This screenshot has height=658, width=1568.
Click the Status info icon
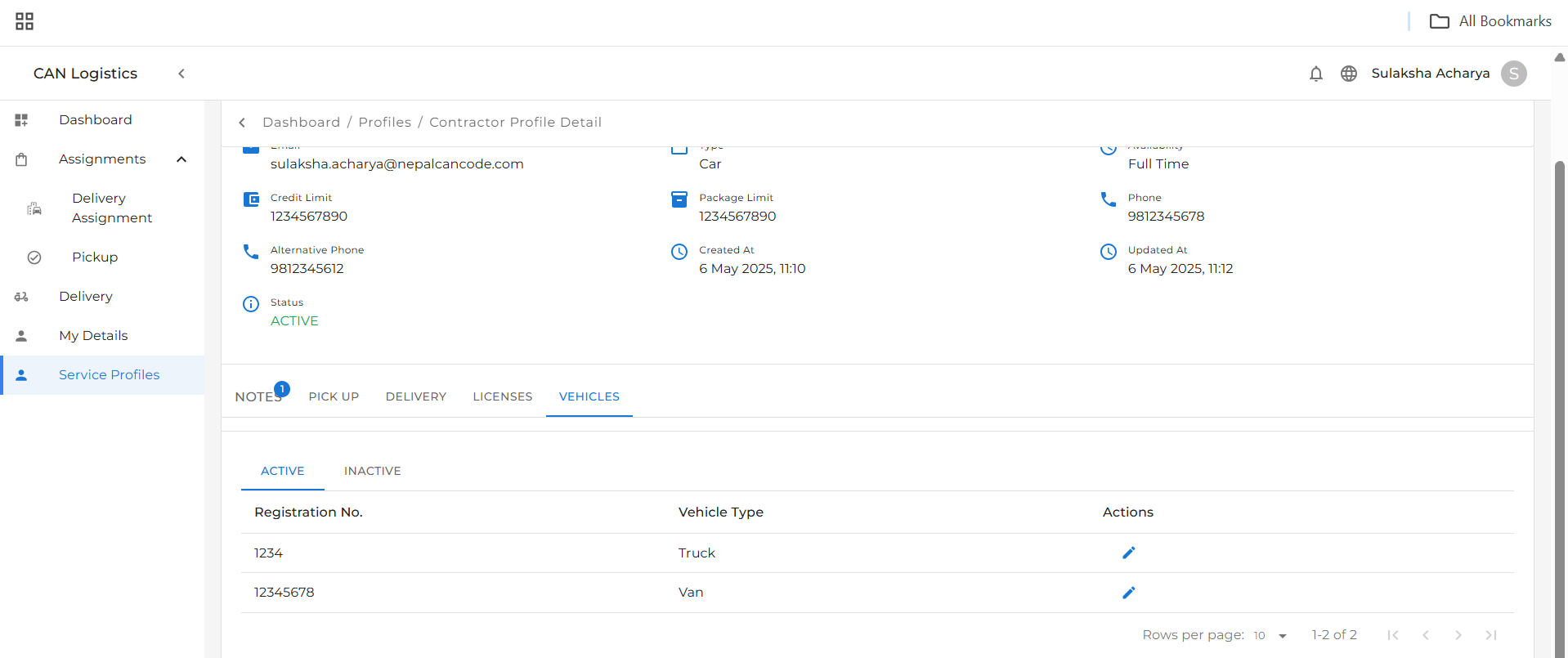pyautogui.click(x=251, y=304)
